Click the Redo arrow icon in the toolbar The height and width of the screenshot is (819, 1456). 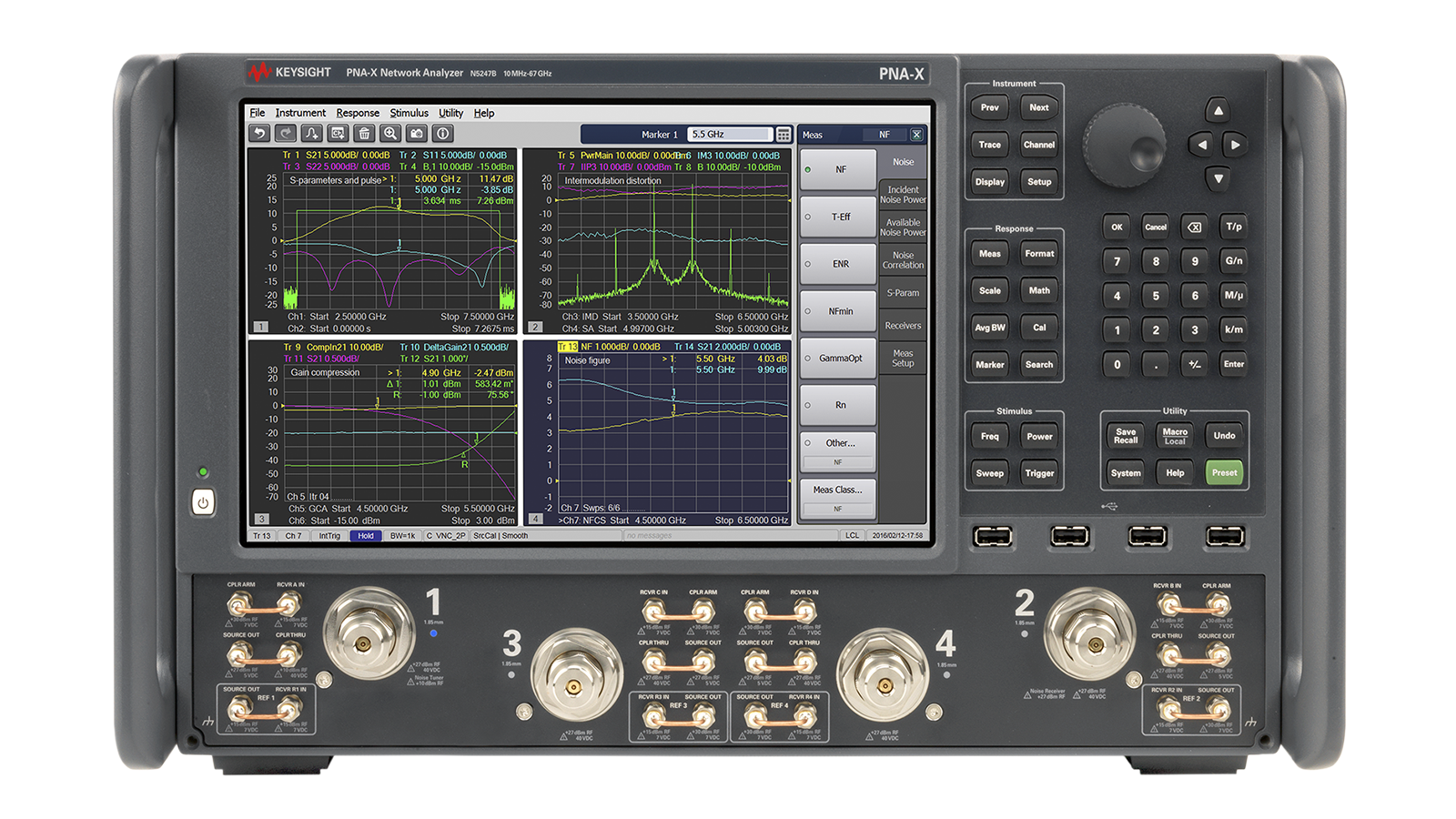click(285, 134)
